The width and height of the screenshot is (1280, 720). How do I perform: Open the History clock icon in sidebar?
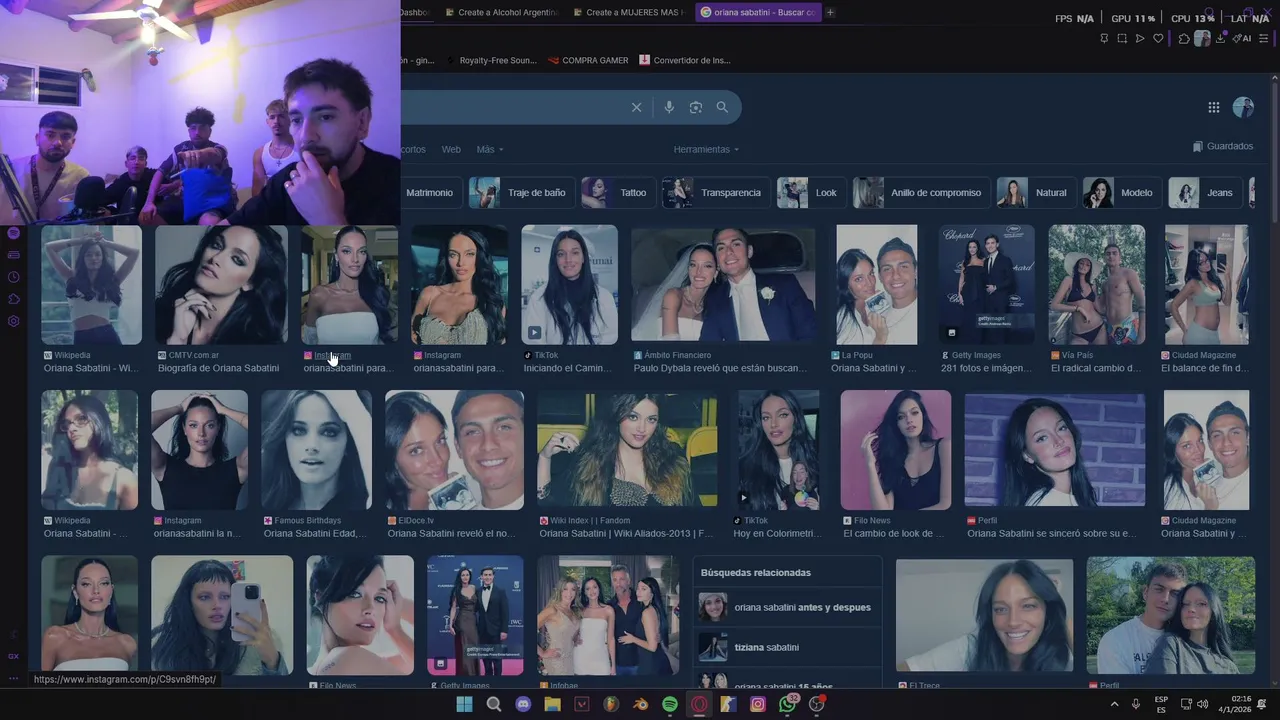[13, 277]
